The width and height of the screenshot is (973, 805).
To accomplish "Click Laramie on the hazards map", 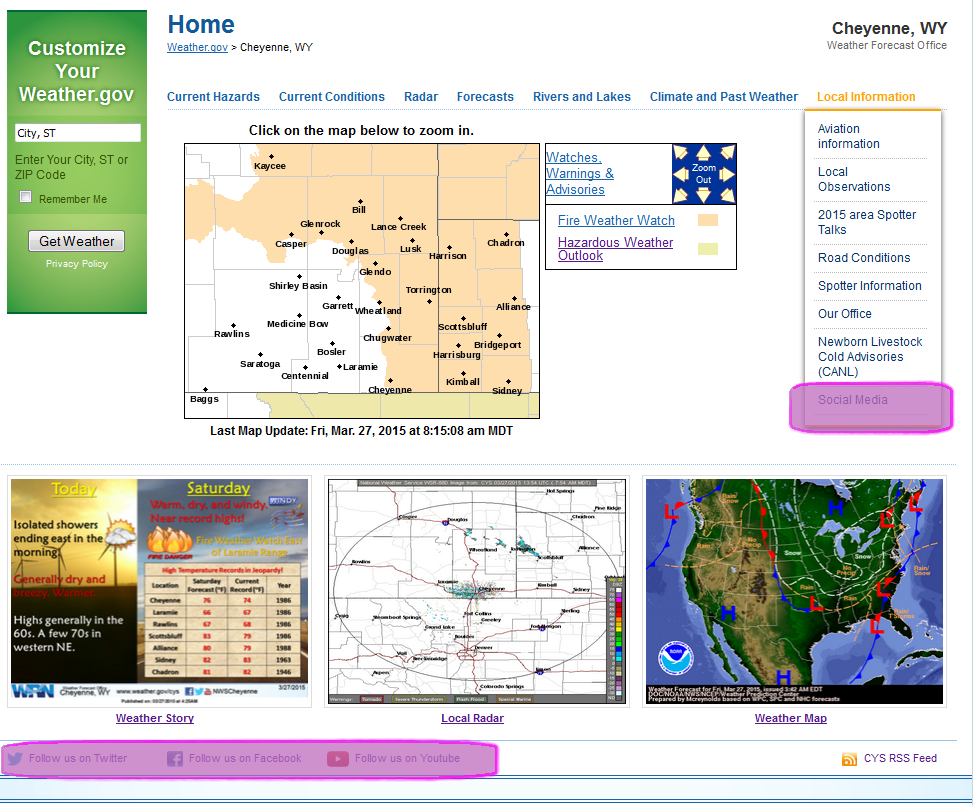I will pos(360,367).
